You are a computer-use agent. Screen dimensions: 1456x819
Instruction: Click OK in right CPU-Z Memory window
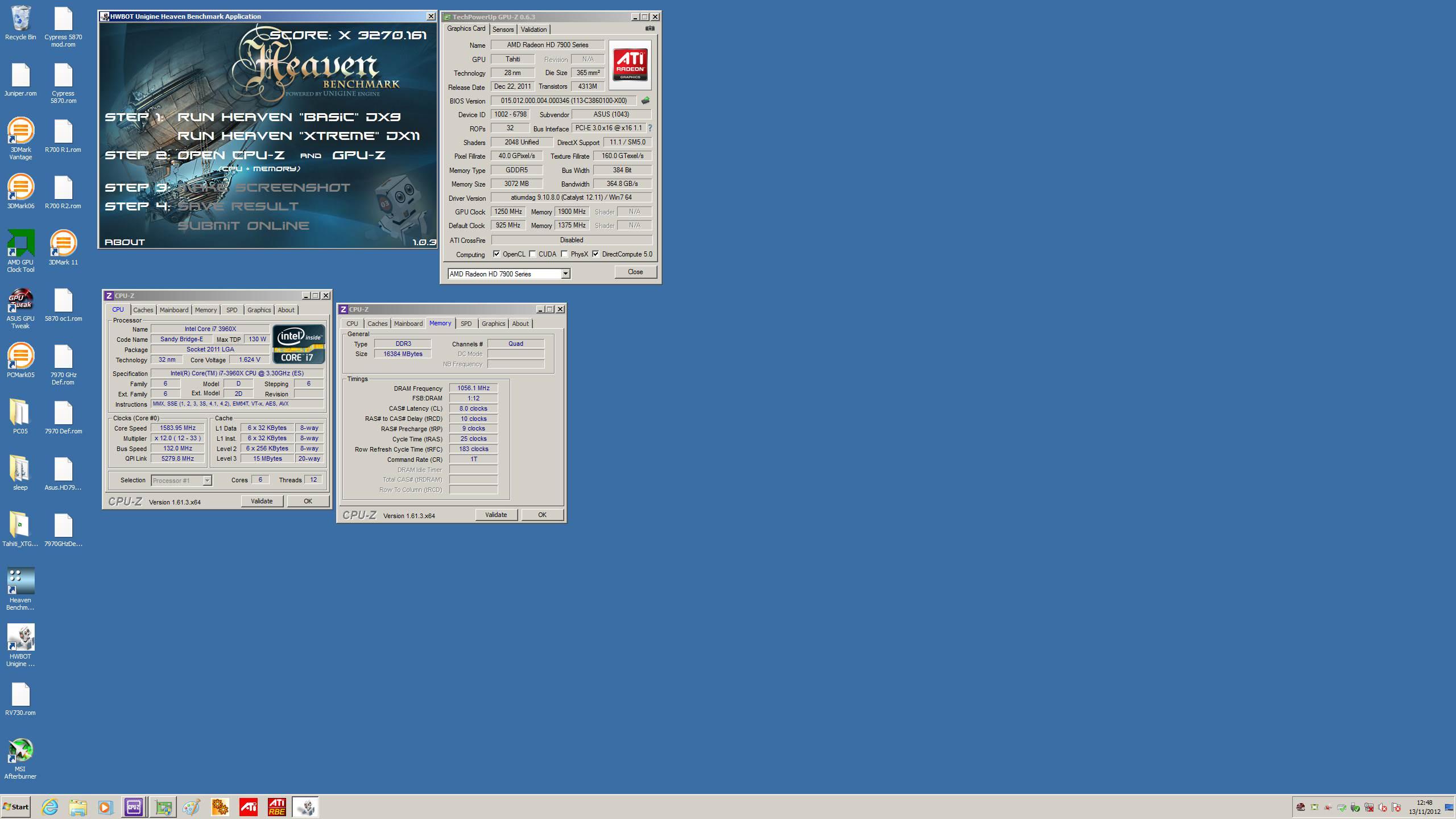(x=542, y=515)
